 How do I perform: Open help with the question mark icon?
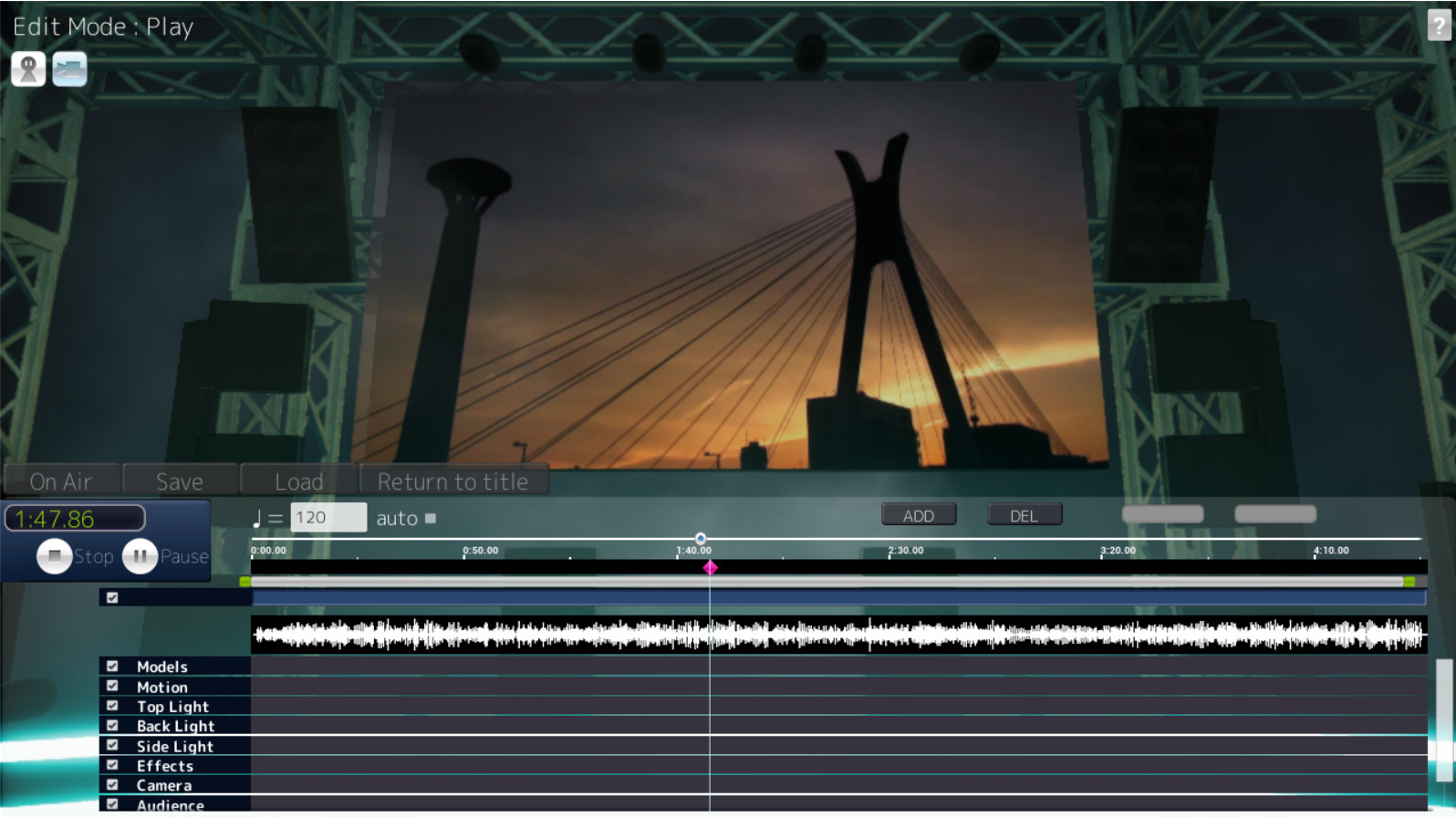pyautogui.click(x=1439, y=26)
